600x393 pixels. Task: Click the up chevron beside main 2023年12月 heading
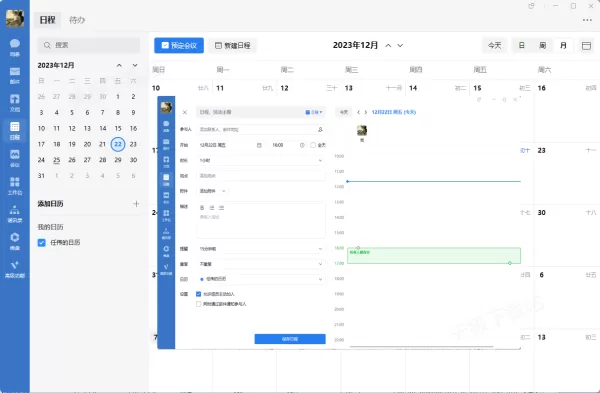[x=388, y=46]
